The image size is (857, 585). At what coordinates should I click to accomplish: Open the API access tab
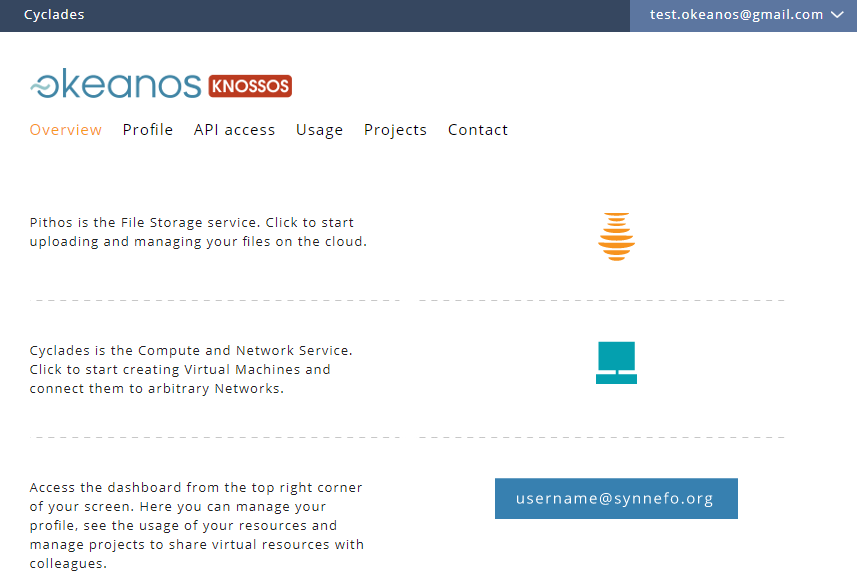(234, 129)
